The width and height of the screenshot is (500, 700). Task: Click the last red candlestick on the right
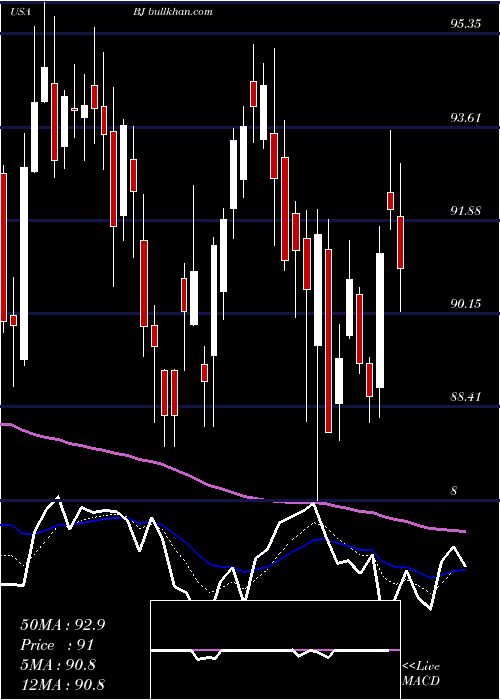pos(400,242)
